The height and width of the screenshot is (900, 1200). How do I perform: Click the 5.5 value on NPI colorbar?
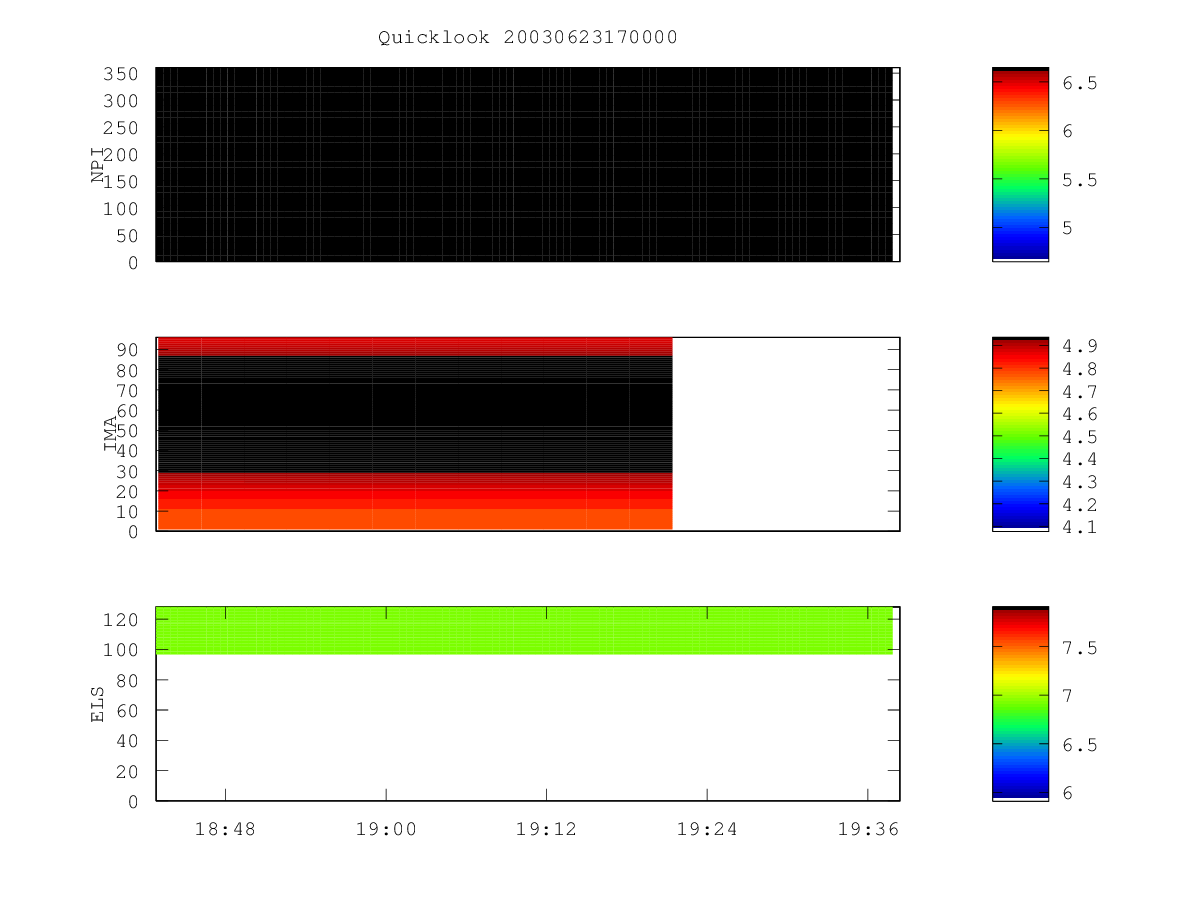pos(1080,180)
